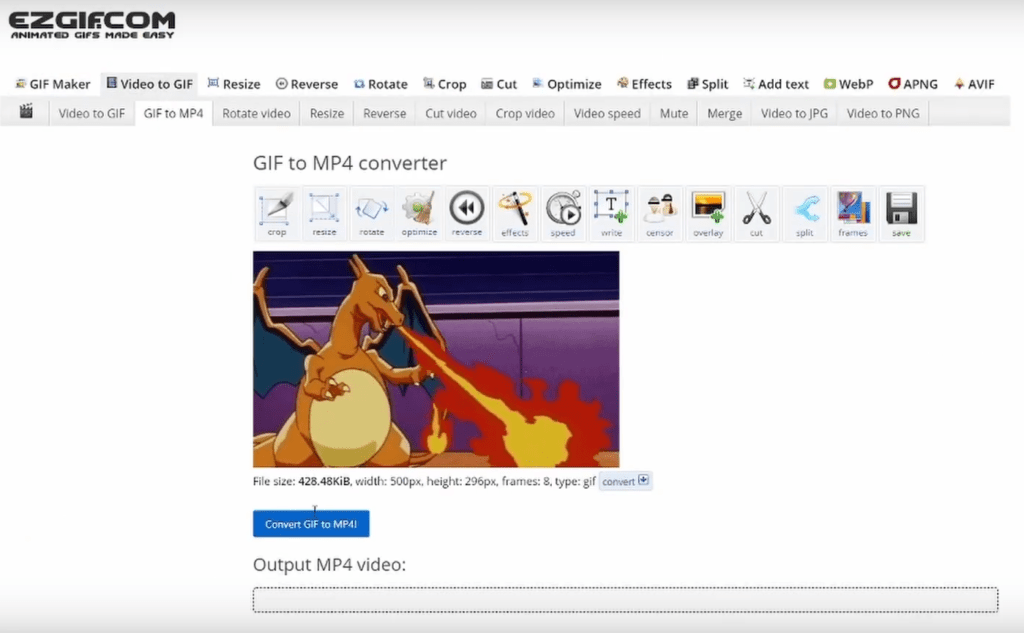Image resolution: width=1024 pixels, height=633 pixels.
Task: Open Rotate in the main menu
Action: coord(381,84)
